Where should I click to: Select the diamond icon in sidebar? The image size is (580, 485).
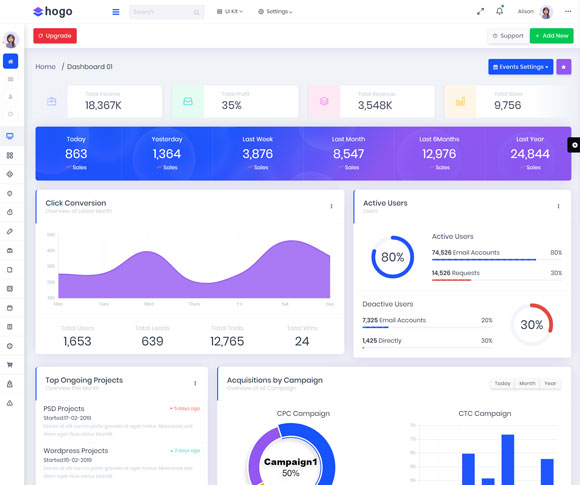[10, 174]
